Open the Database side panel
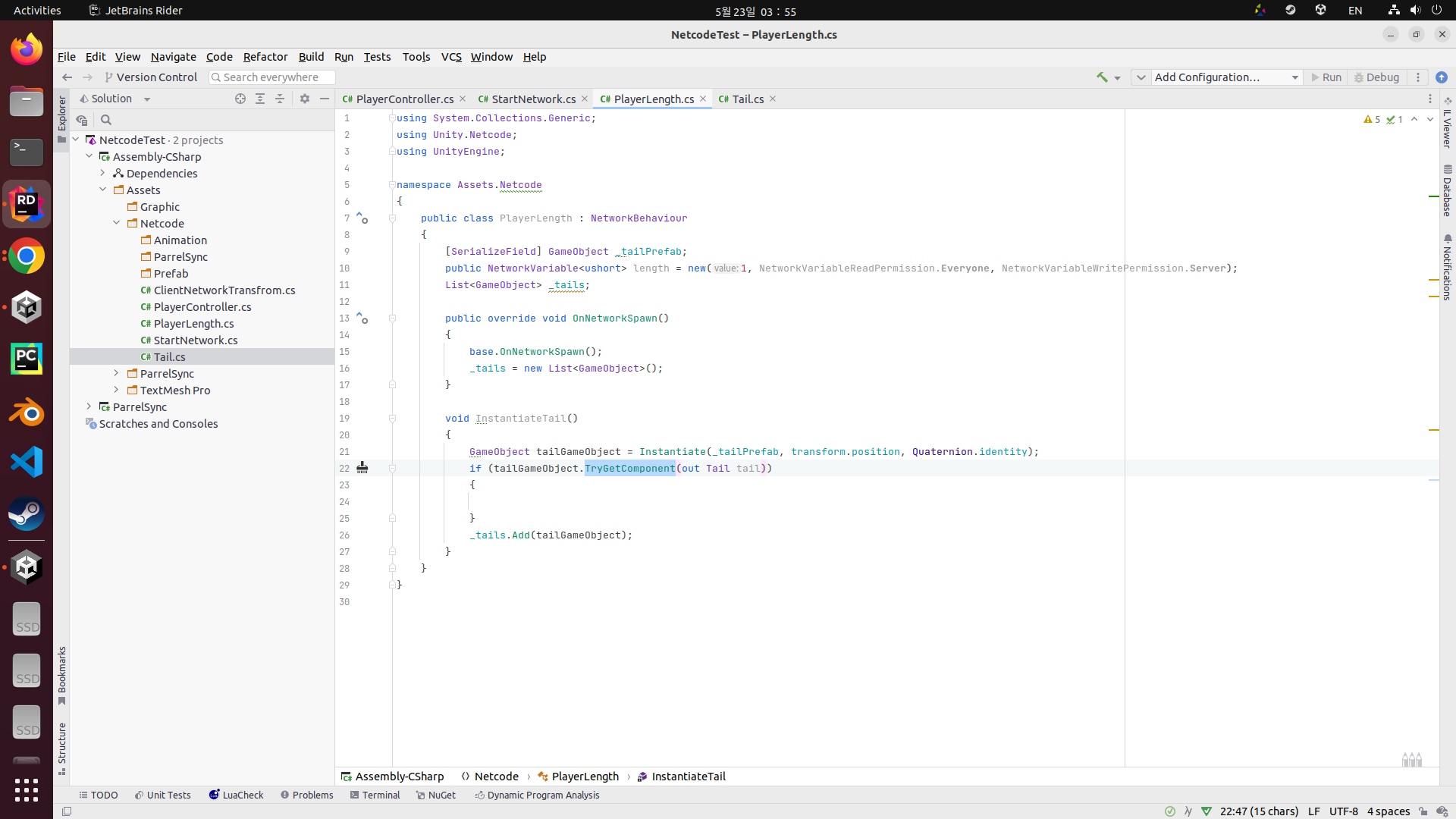The height and width of the screenshot is (819, 1456). pyautogui.click(x=1447, y=190)
